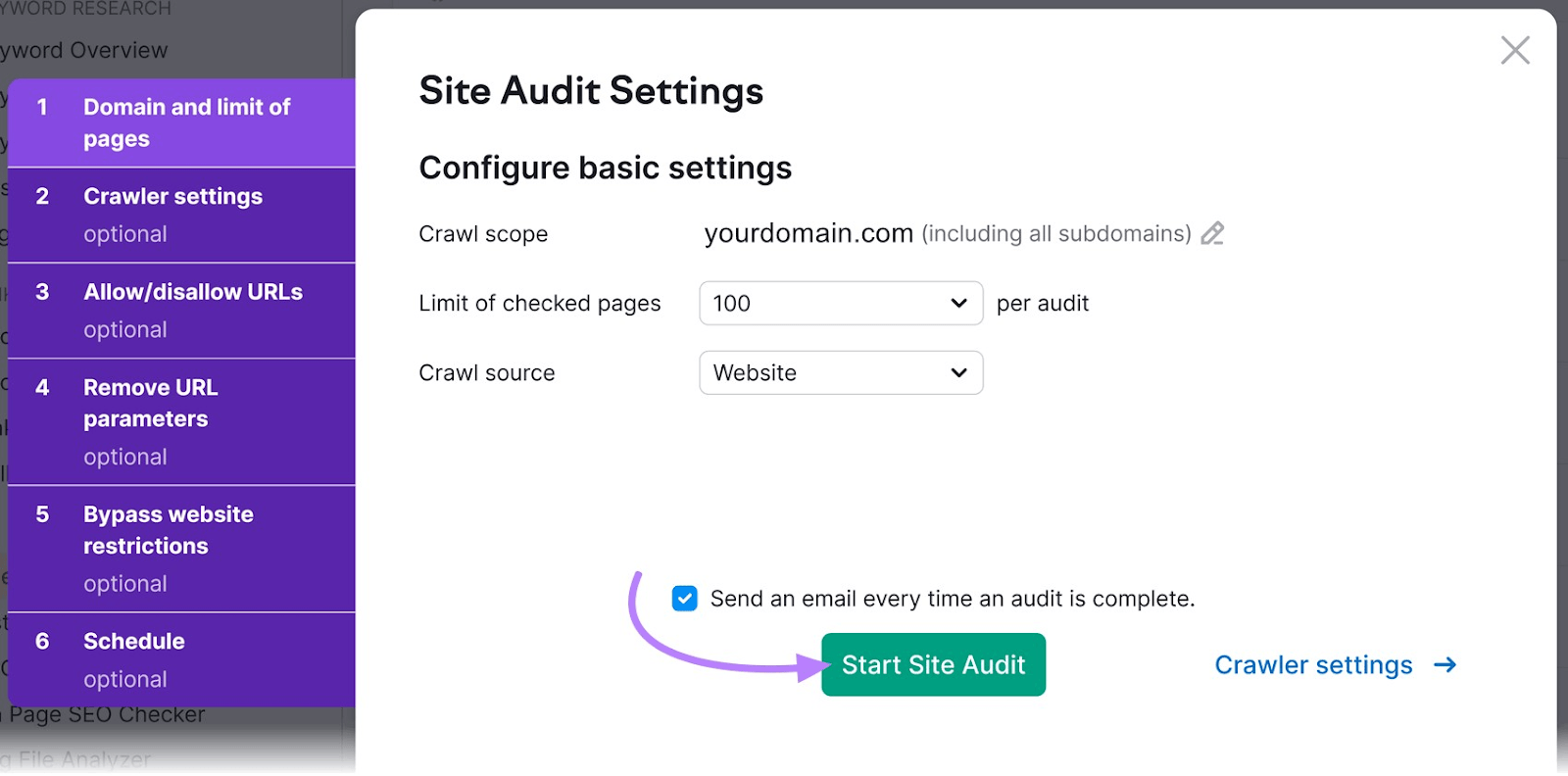Viewport: 1568px width, 776px height.
Task: Close the Site Audit Settings dialog
Action: (x=1515, y=50)
